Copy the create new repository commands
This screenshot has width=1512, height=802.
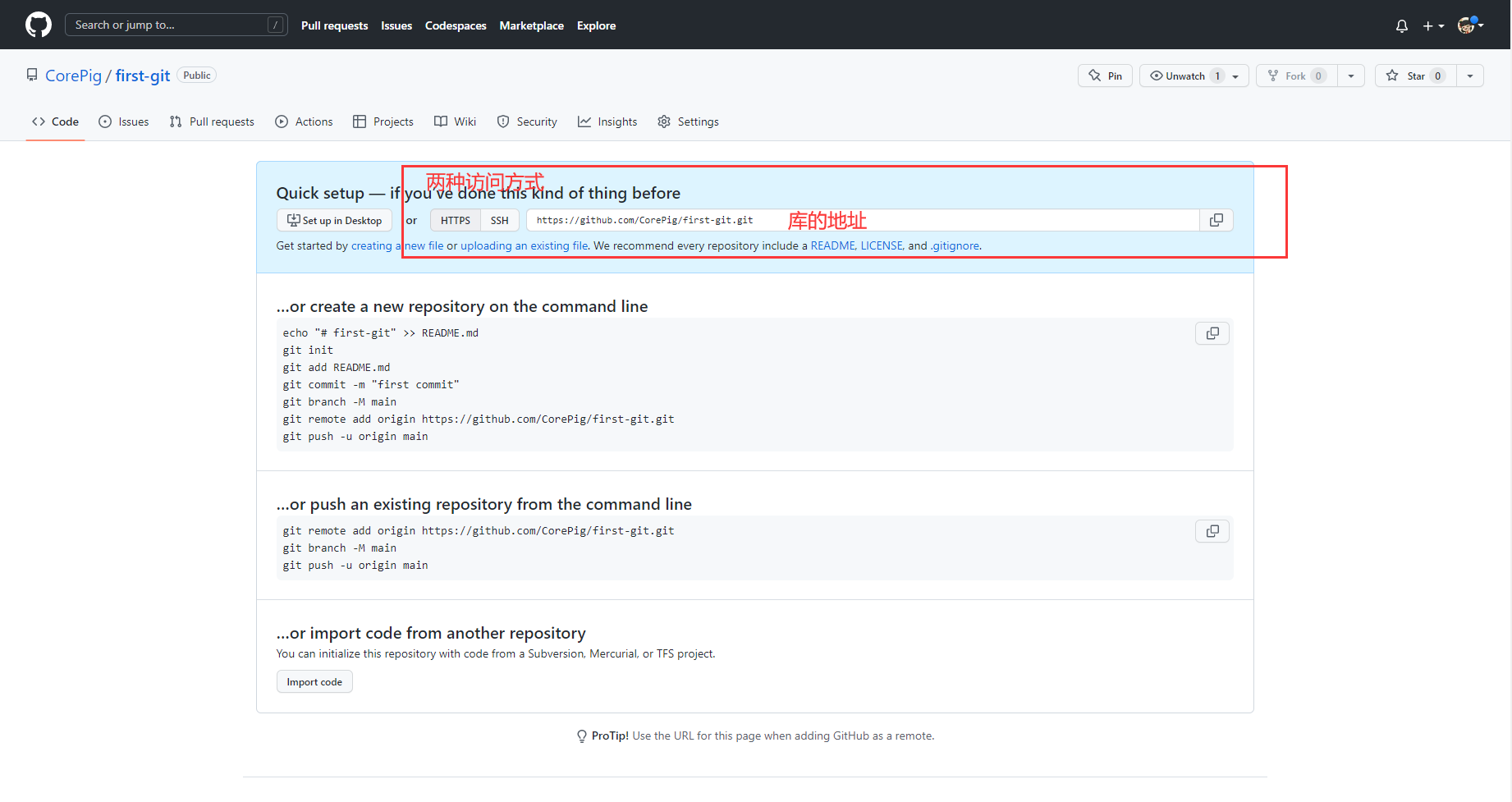[1212, 333]
